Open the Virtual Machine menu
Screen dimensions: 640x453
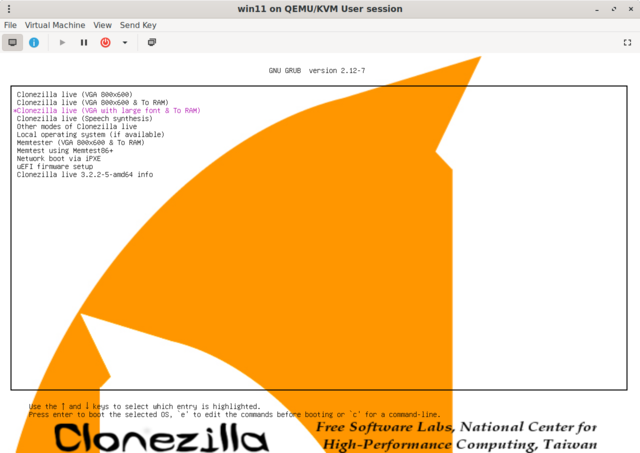(x=55, y=24)
